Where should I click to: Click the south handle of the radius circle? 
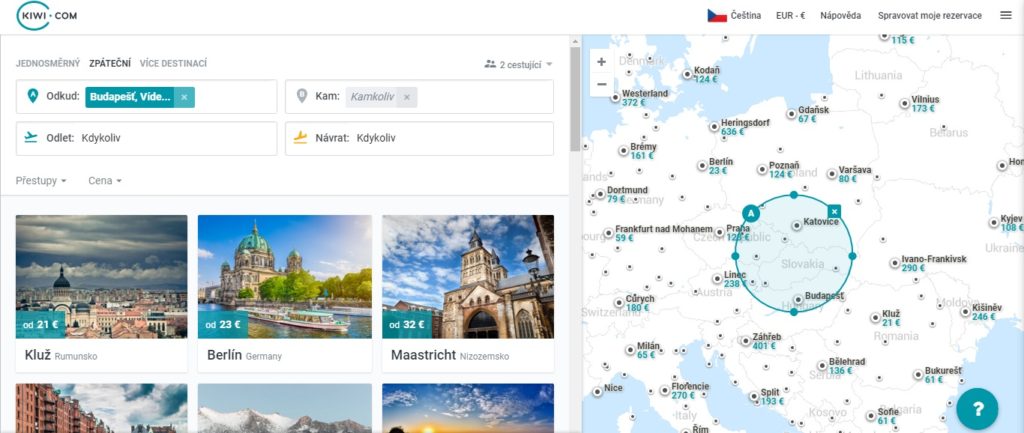[793, 312]
